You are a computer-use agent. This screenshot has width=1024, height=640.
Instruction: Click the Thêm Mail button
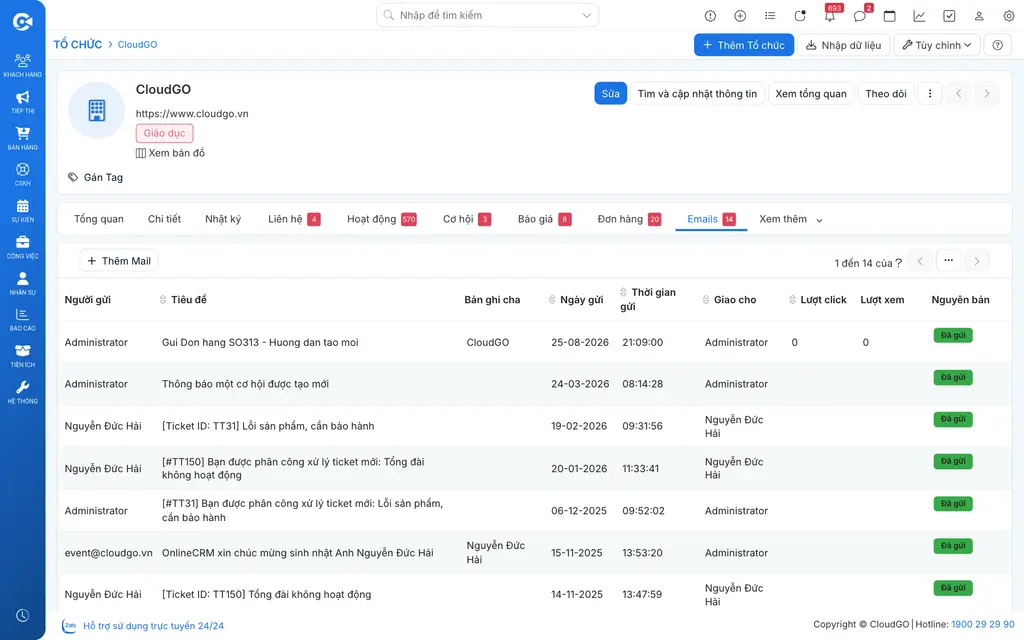point(119,261)
